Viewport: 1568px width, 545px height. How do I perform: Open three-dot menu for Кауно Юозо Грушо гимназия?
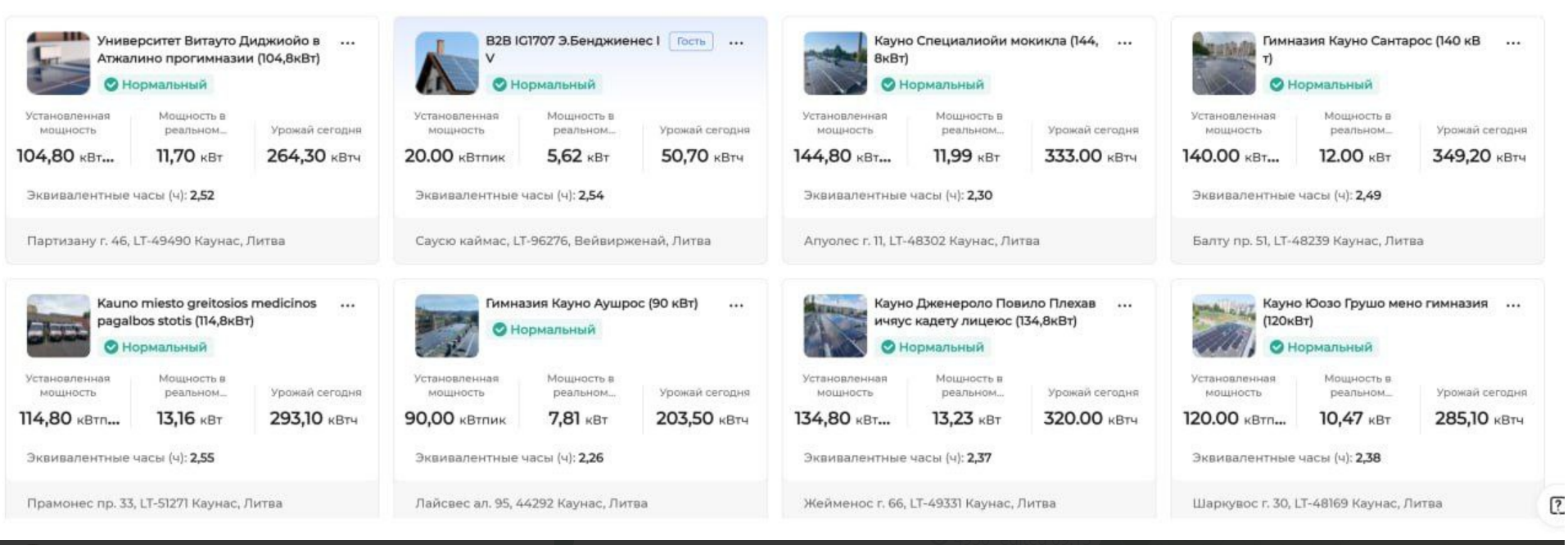[1512, 305]
